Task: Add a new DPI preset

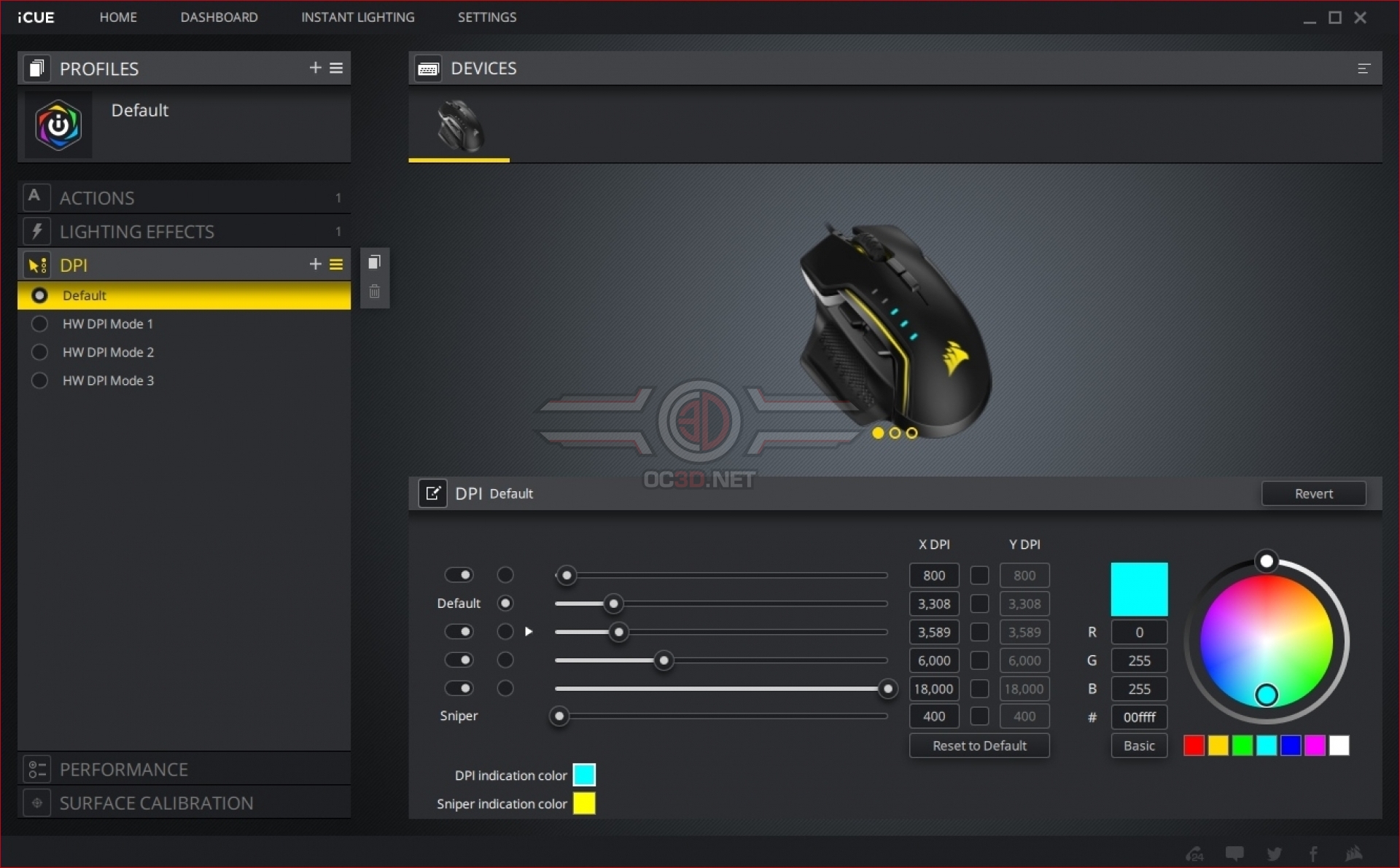Action: pos(315,265)
